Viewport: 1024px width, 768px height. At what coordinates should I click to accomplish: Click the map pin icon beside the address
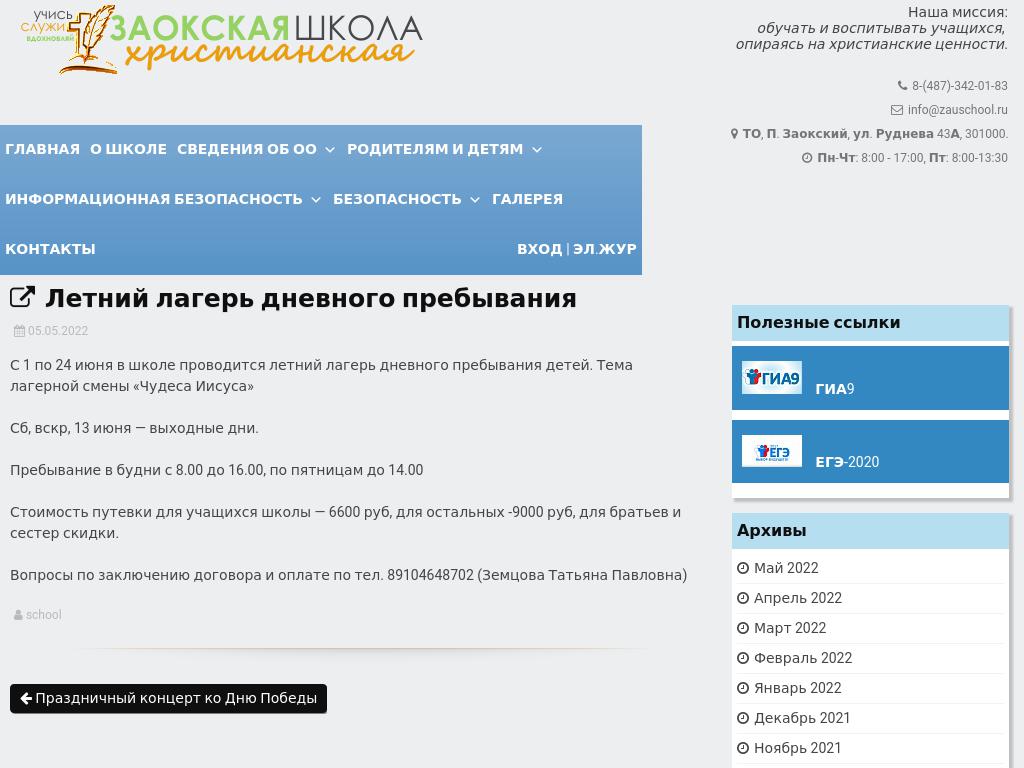pyautogui.click(x=734, y=134)
